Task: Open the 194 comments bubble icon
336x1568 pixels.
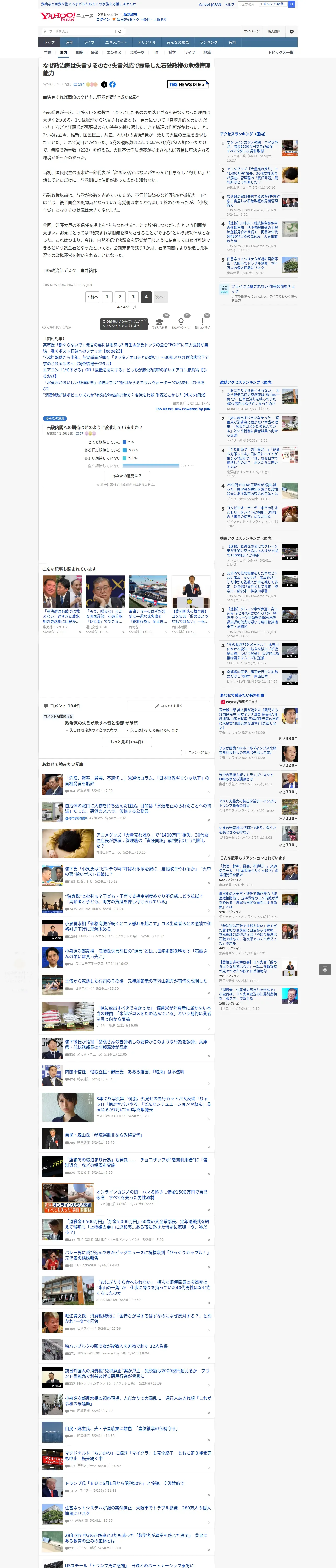Action: [x=80, y=85]
